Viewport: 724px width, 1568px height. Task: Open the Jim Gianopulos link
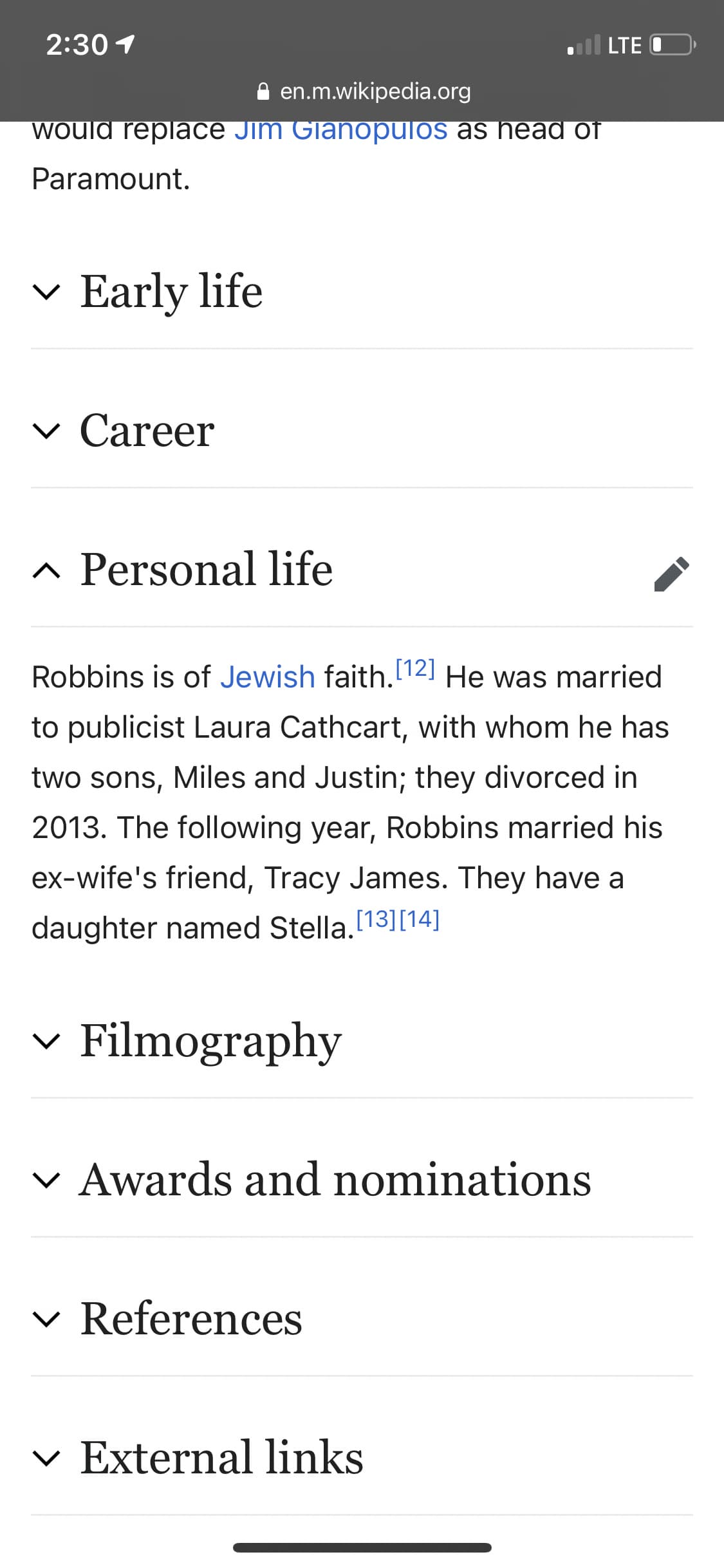(340, 131)
